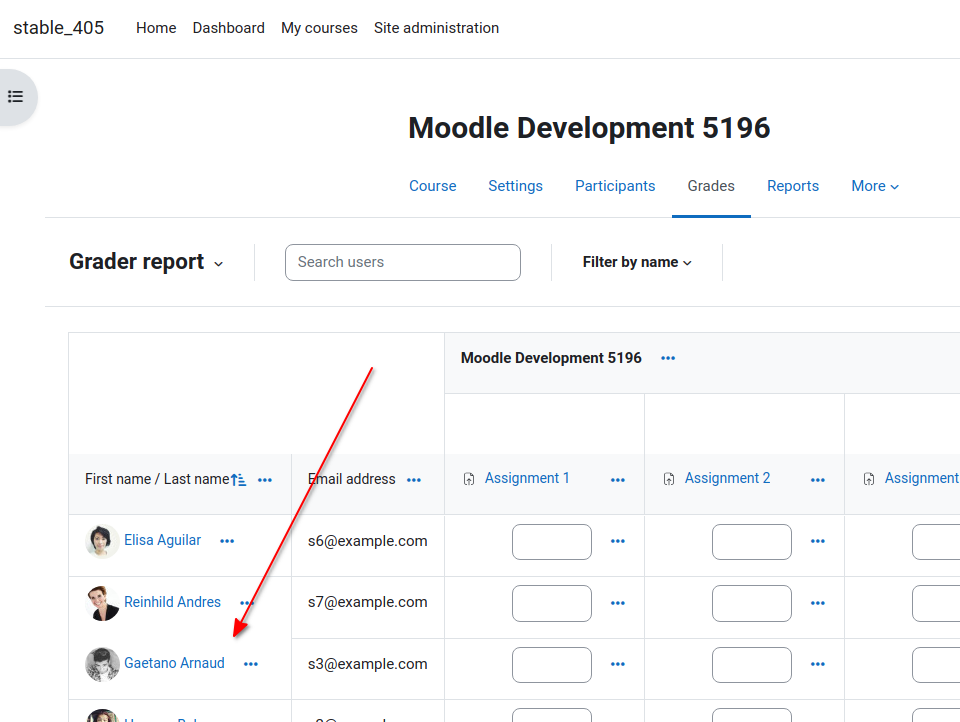Screen dimensions: 960x722
Task: Click Gaetano Arnaud's profile picture
Action: (x=102, y=664)
